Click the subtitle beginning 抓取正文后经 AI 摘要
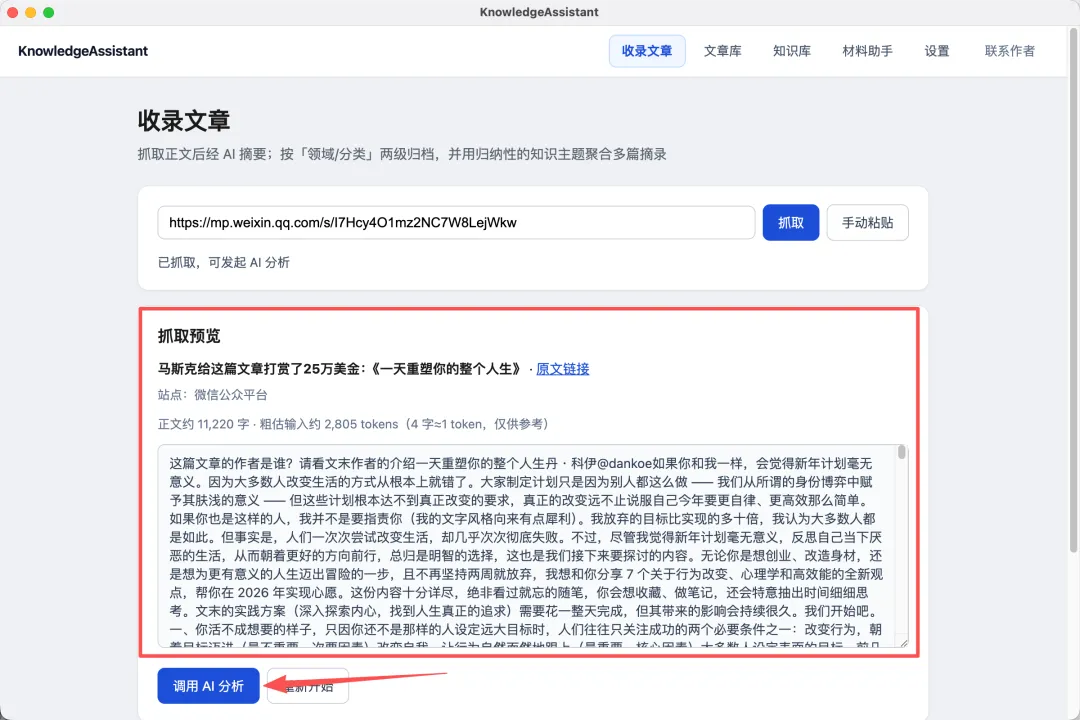1080x720 pixels. [x=402, y=154]
